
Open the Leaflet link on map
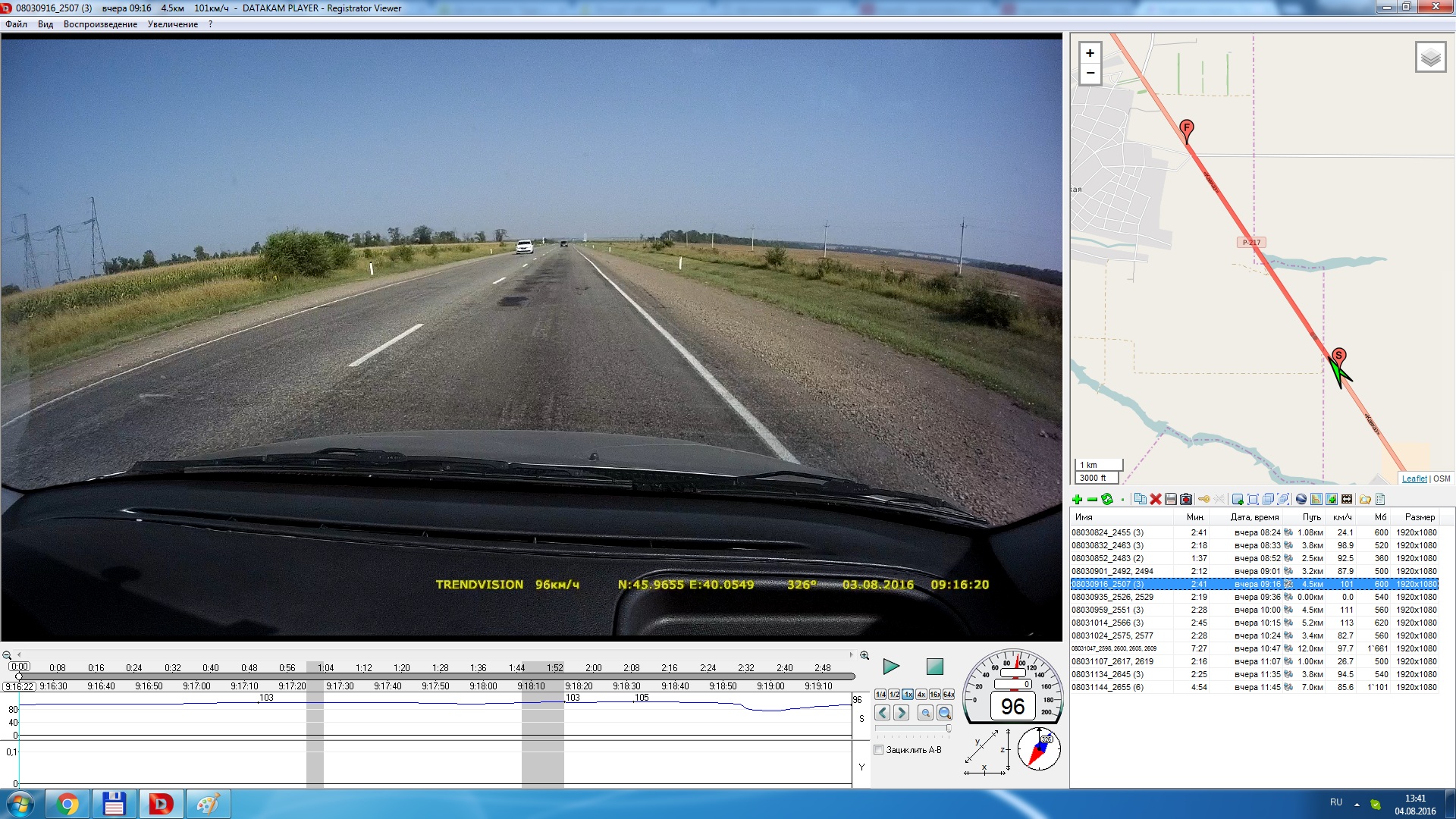1414,479
